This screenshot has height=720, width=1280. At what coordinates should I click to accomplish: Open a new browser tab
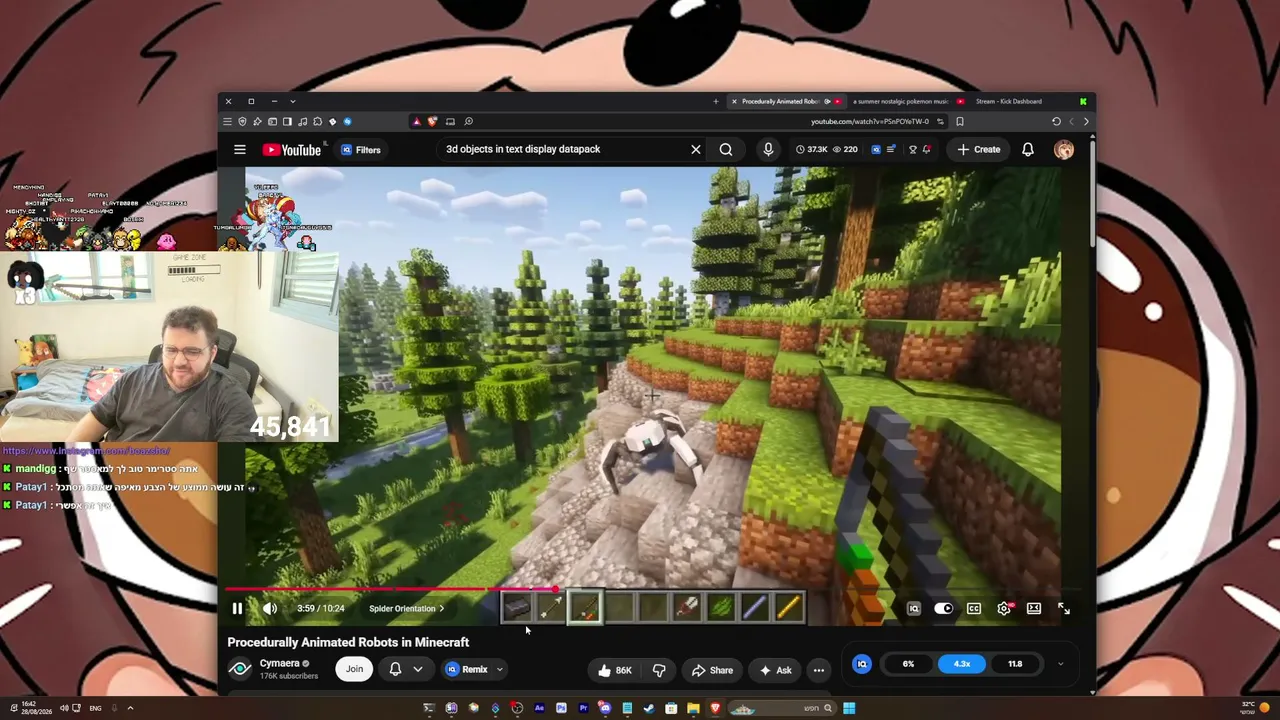[716, 101]
